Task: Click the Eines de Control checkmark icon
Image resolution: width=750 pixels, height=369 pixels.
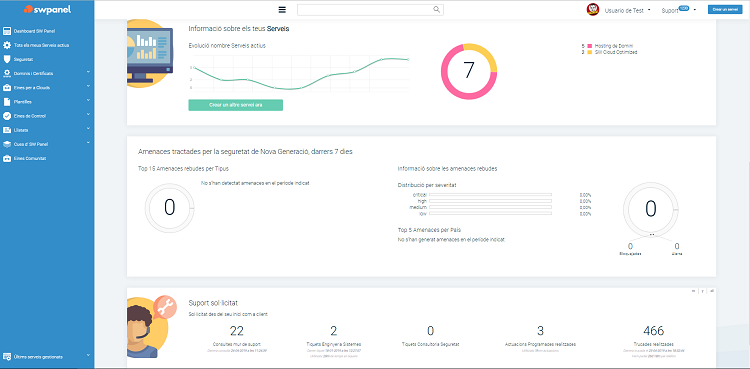Action: (x=7, y=116)
